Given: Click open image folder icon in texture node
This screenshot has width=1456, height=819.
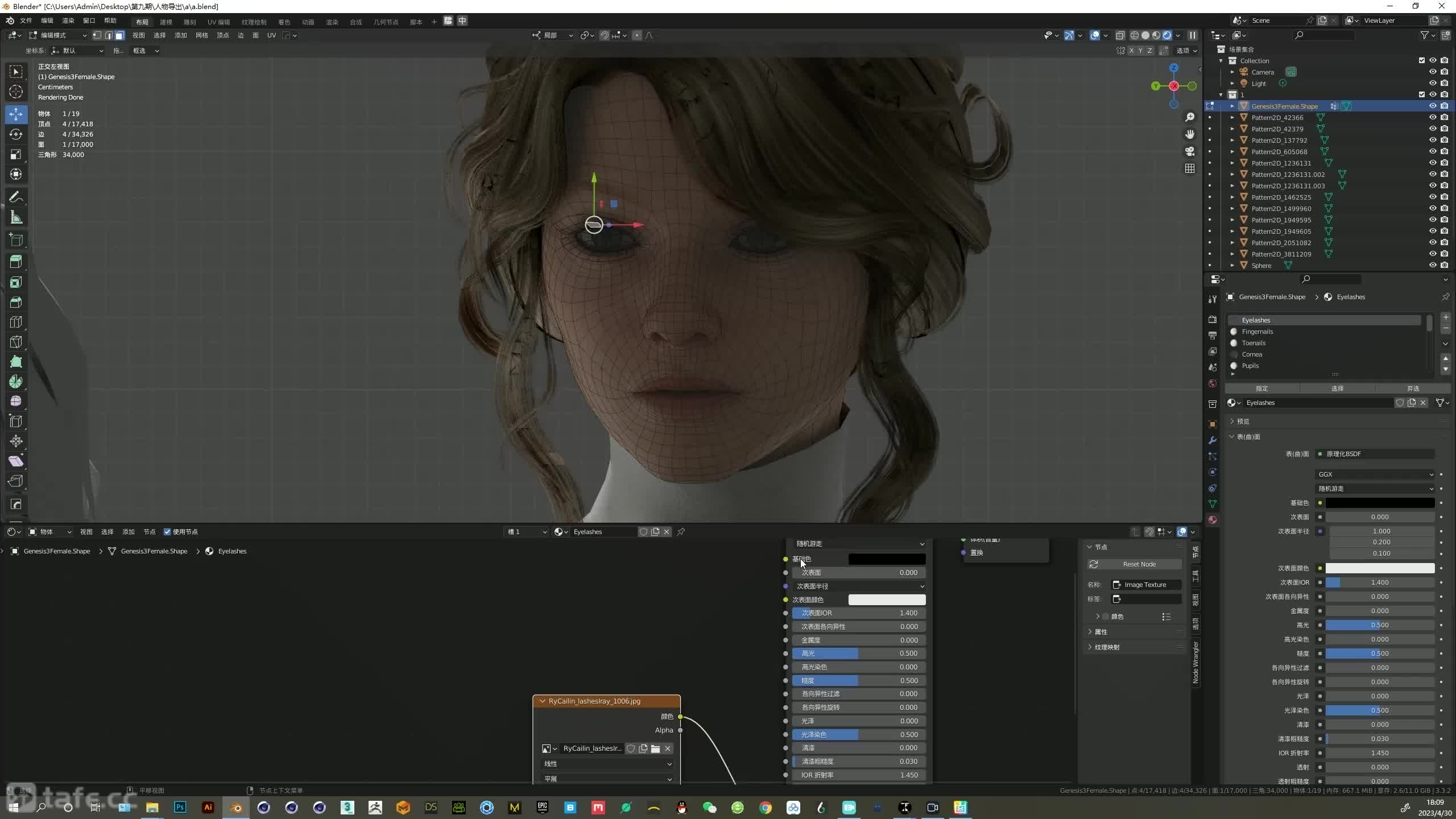Looking at the screenshot, I should point(655,748).
